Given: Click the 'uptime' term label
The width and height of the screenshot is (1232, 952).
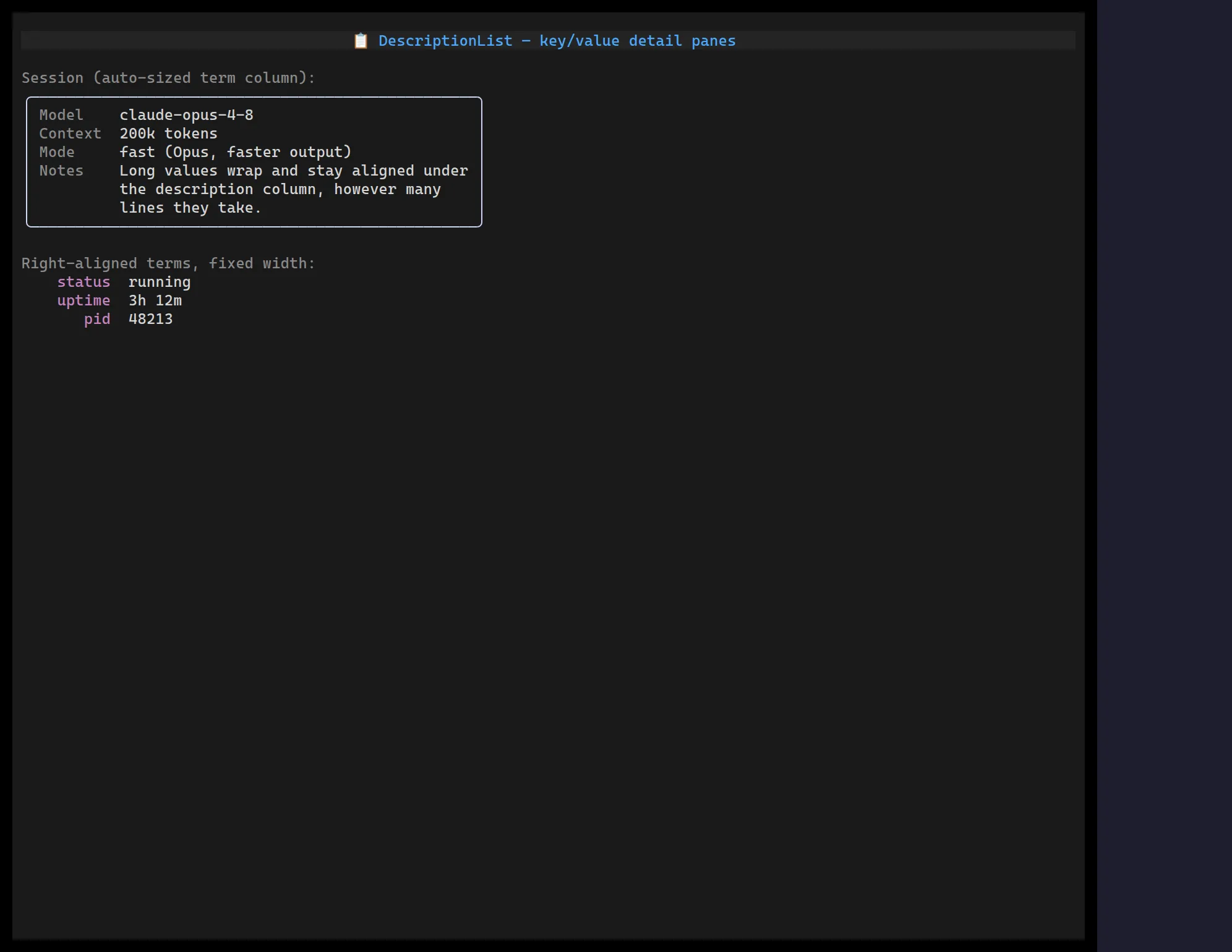Looking at the screenshot, I should [x=83, y=300].
